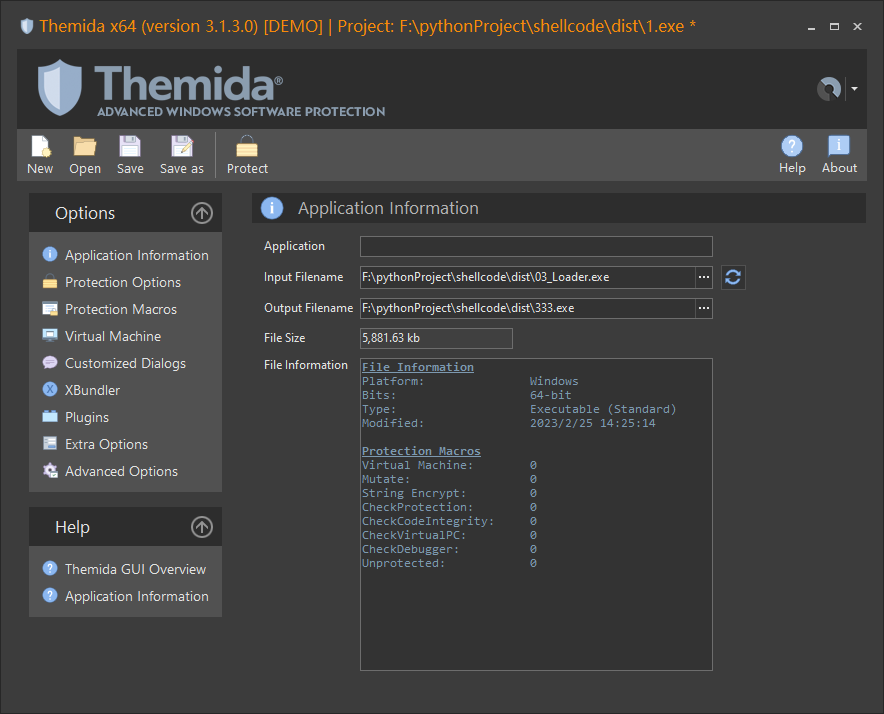The width and height of the screenshot is (884, 714).
Task: Open Application Information help topic
Action: click(136, 596)
